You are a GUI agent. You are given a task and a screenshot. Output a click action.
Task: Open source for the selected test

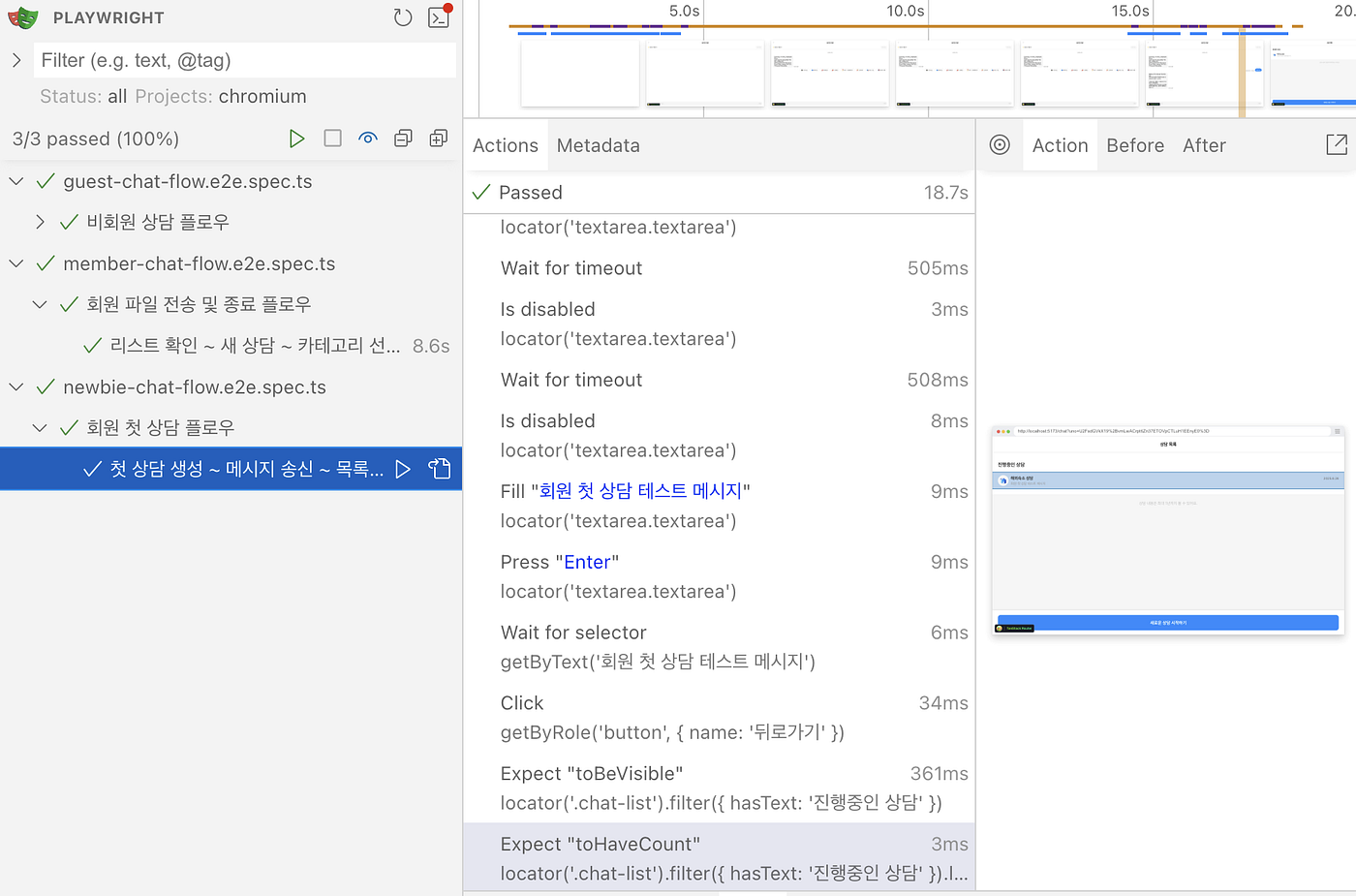click(440, 469)
